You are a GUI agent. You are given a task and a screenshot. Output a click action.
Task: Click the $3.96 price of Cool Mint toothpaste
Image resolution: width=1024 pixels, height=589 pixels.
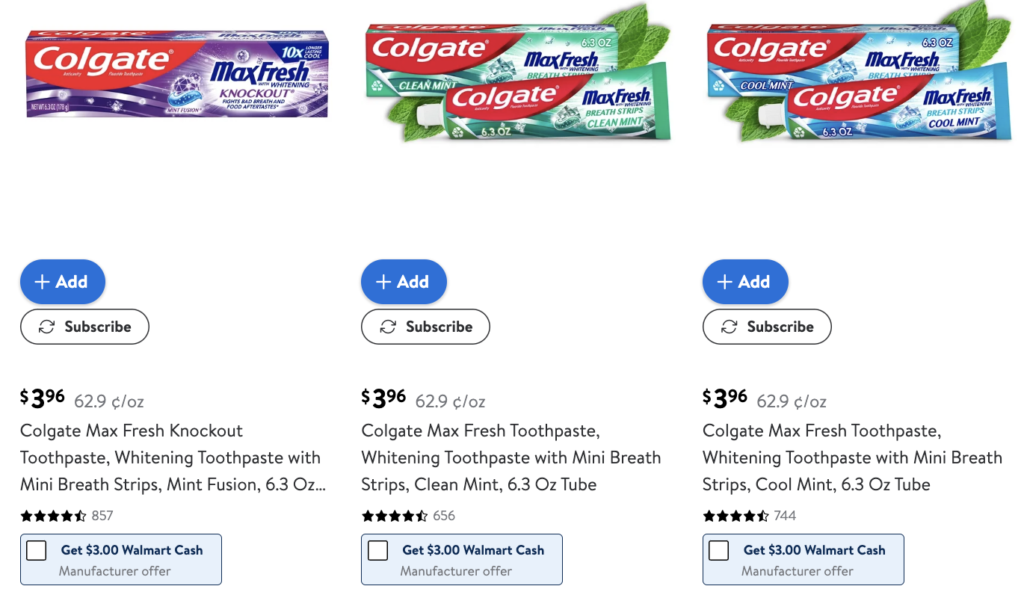tap(726, 399)
